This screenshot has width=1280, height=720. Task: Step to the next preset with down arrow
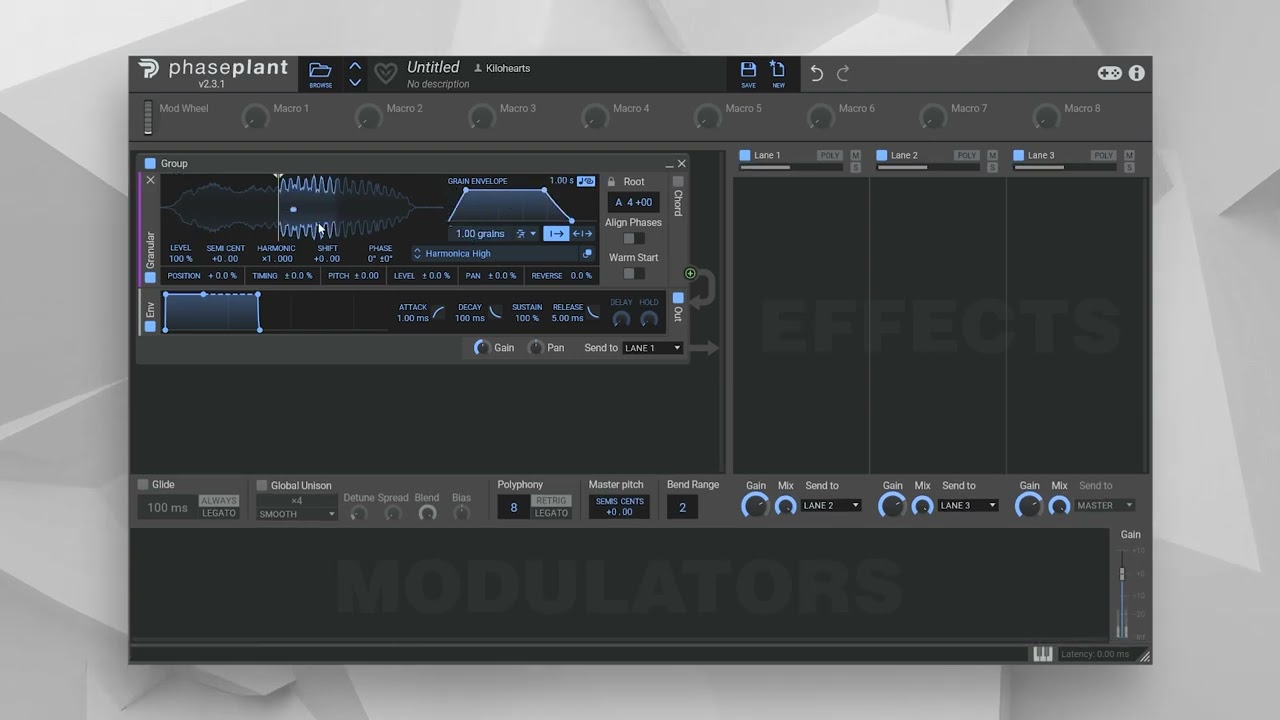click(x=355, y=82)
